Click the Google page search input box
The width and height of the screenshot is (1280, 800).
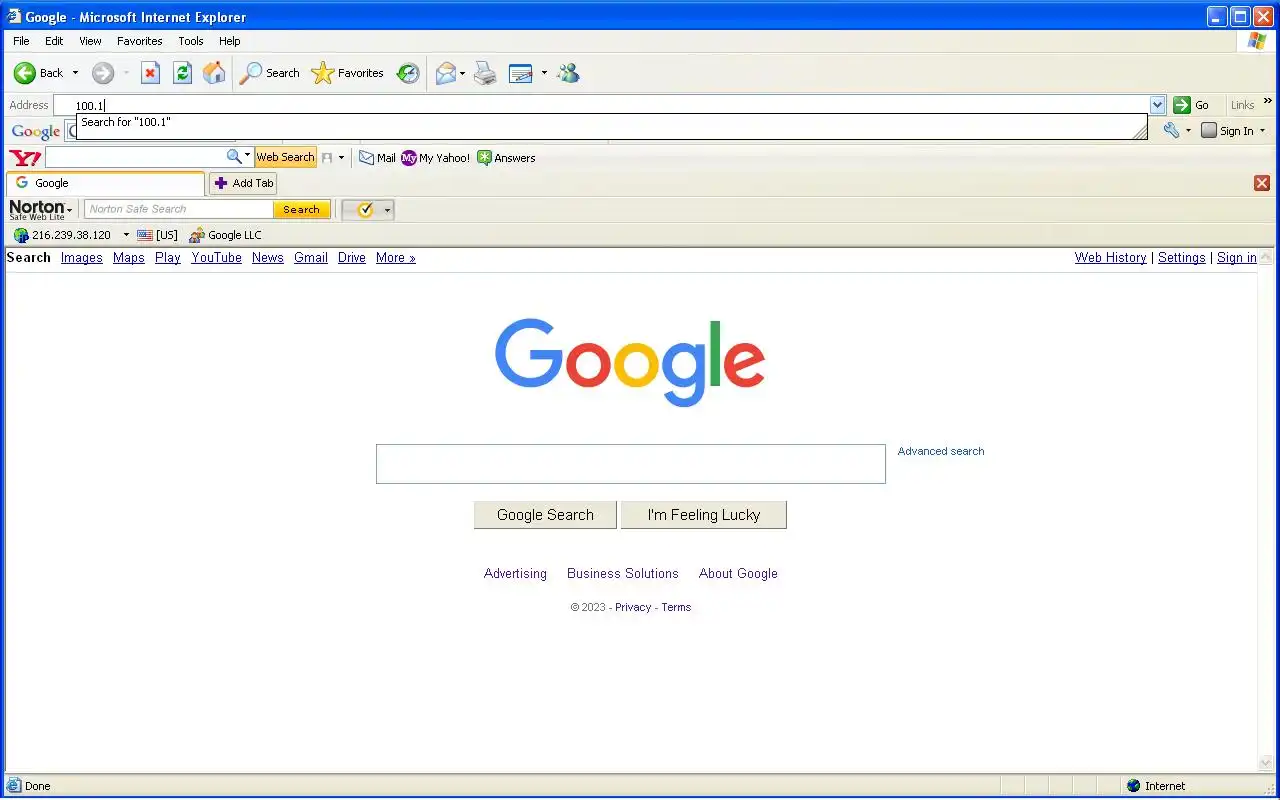click(x=631, y=464)
